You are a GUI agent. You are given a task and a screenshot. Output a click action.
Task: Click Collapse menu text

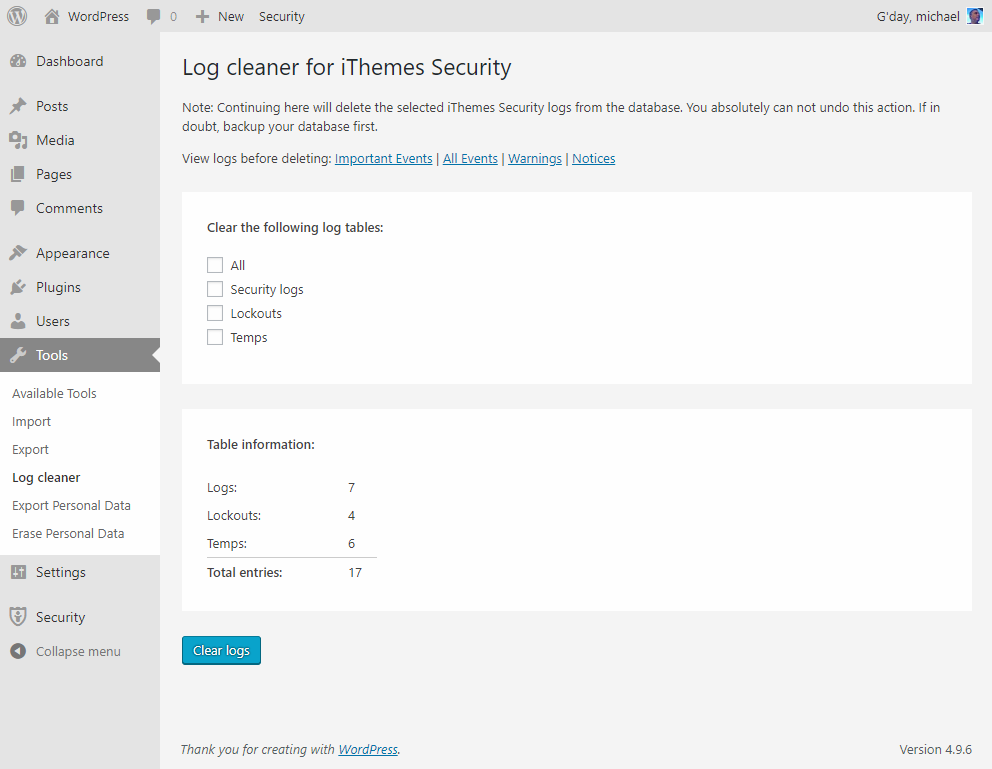click(78, 651)
